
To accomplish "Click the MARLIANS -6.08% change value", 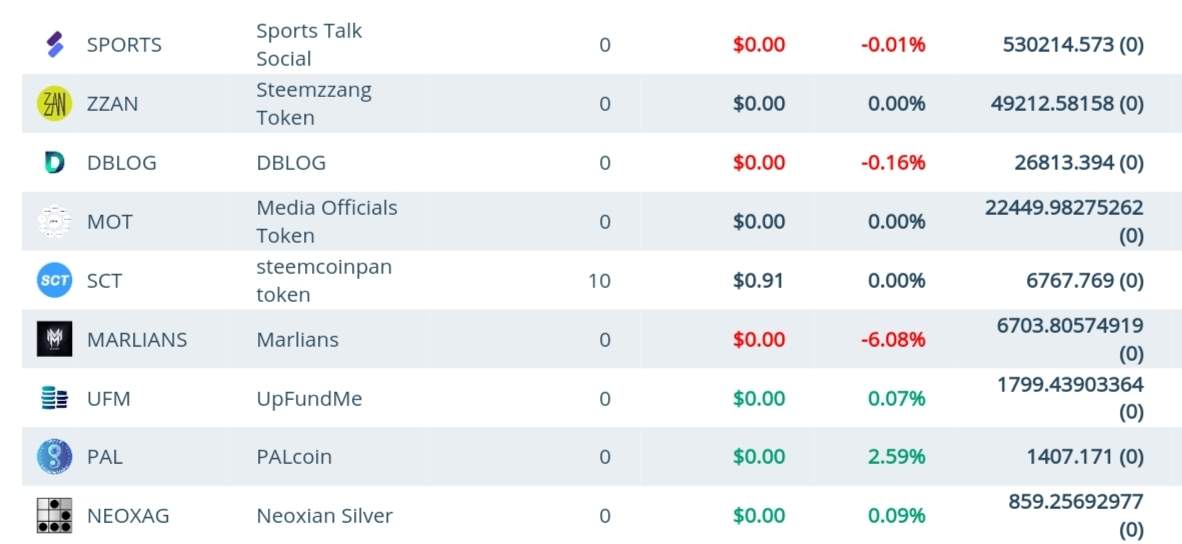I will pos(893,339).
